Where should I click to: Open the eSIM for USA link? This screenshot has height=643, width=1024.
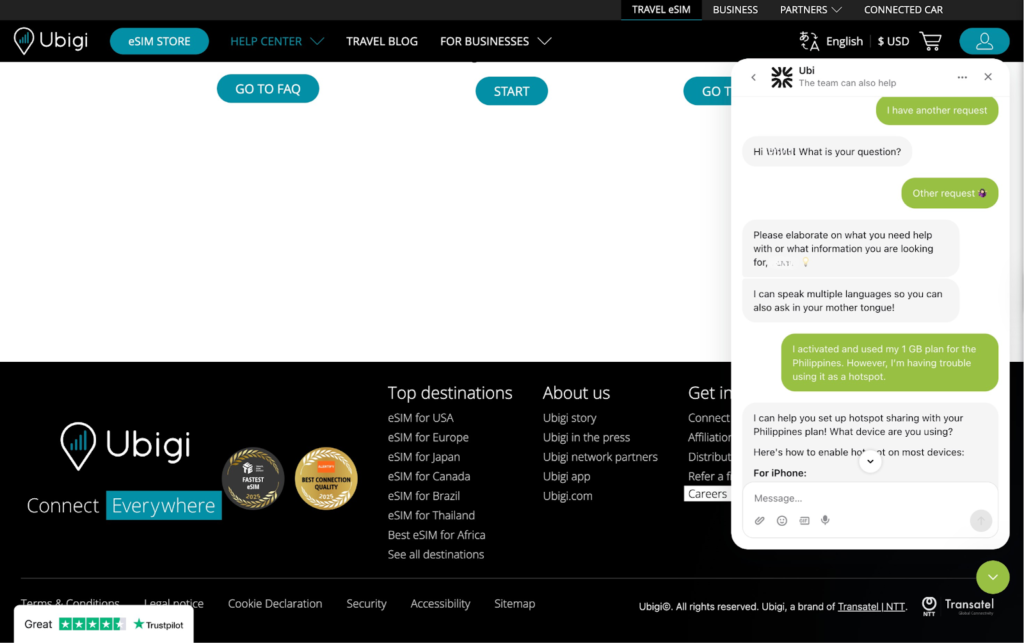point(421,418)
